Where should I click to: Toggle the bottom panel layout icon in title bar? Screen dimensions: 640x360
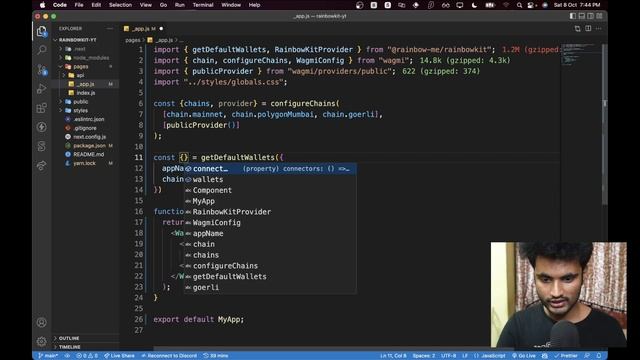click(x=582, y=16)
